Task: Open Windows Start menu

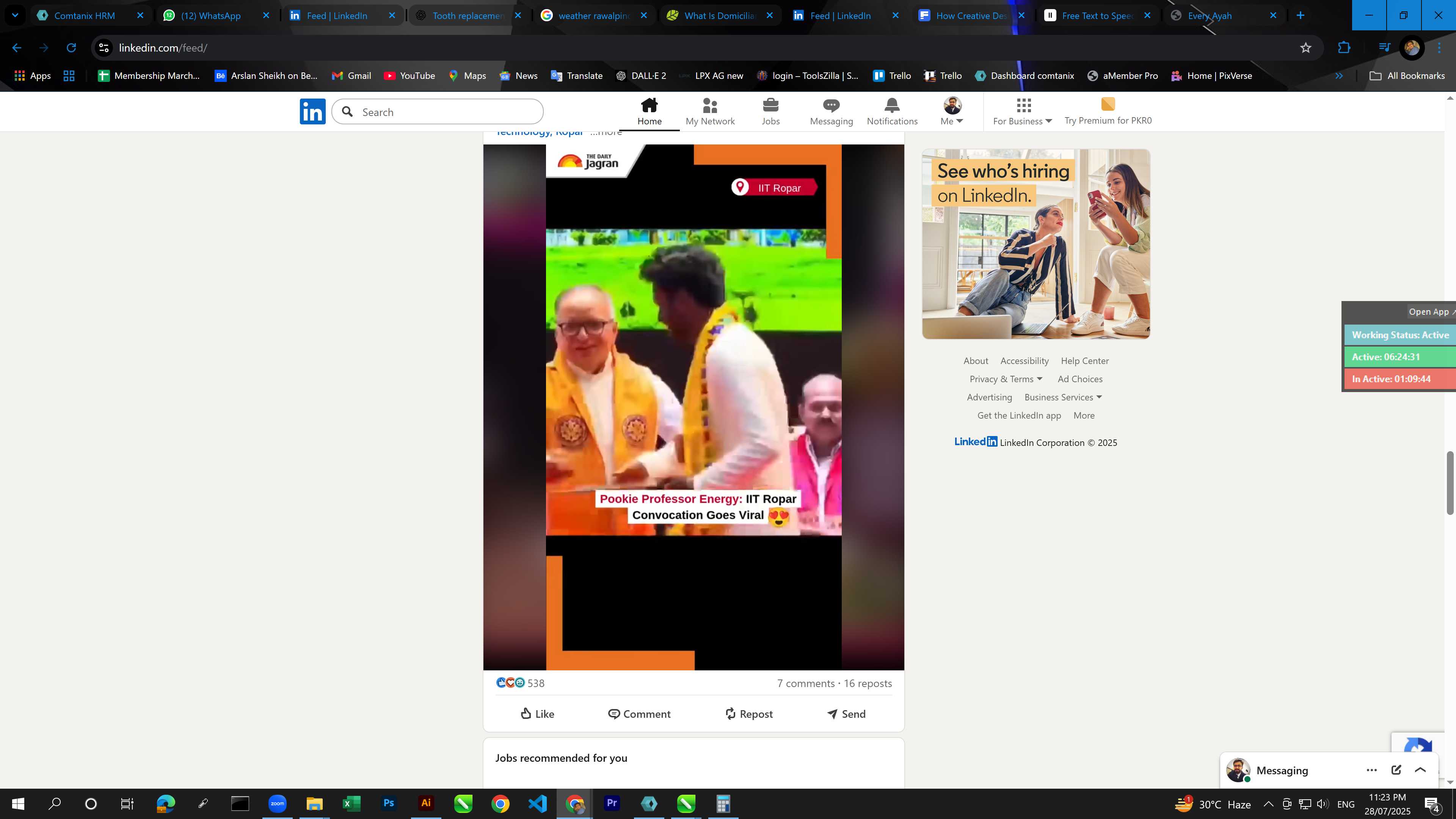Action: [17, 804]
